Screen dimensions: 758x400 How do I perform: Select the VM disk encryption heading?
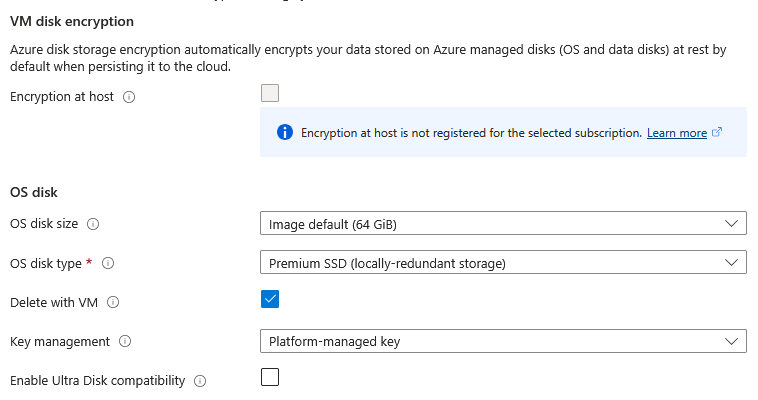coord(72,22)
